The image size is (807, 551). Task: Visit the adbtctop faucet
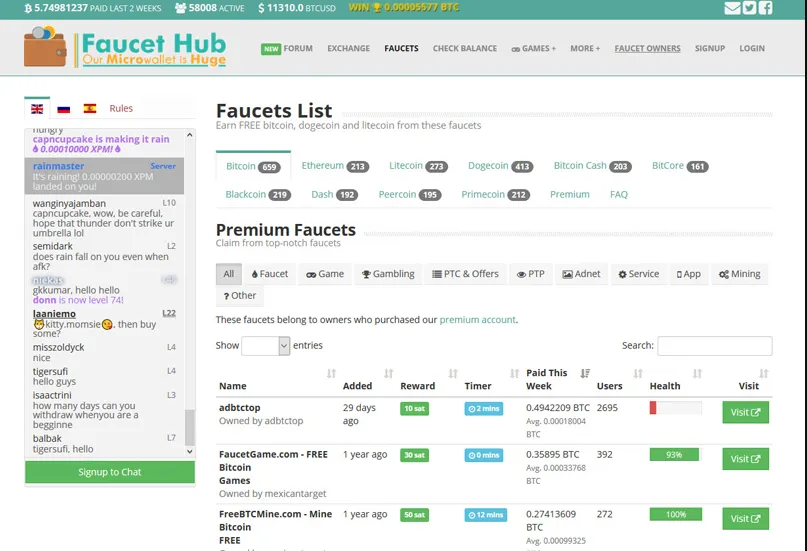point(745,412)
